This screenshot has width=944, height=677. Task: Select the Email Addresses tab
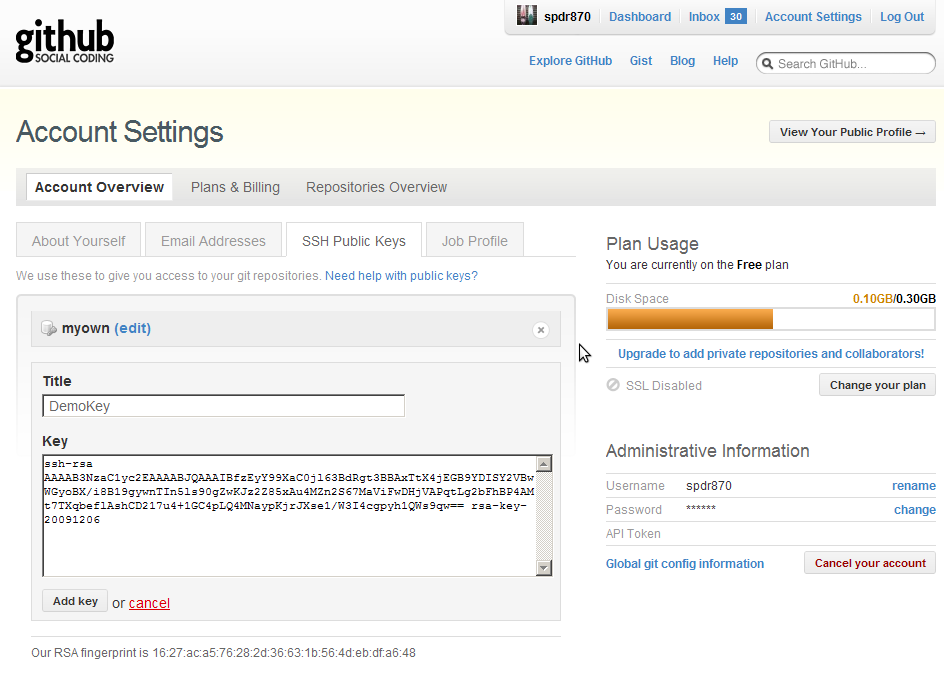tap(213, 241)
